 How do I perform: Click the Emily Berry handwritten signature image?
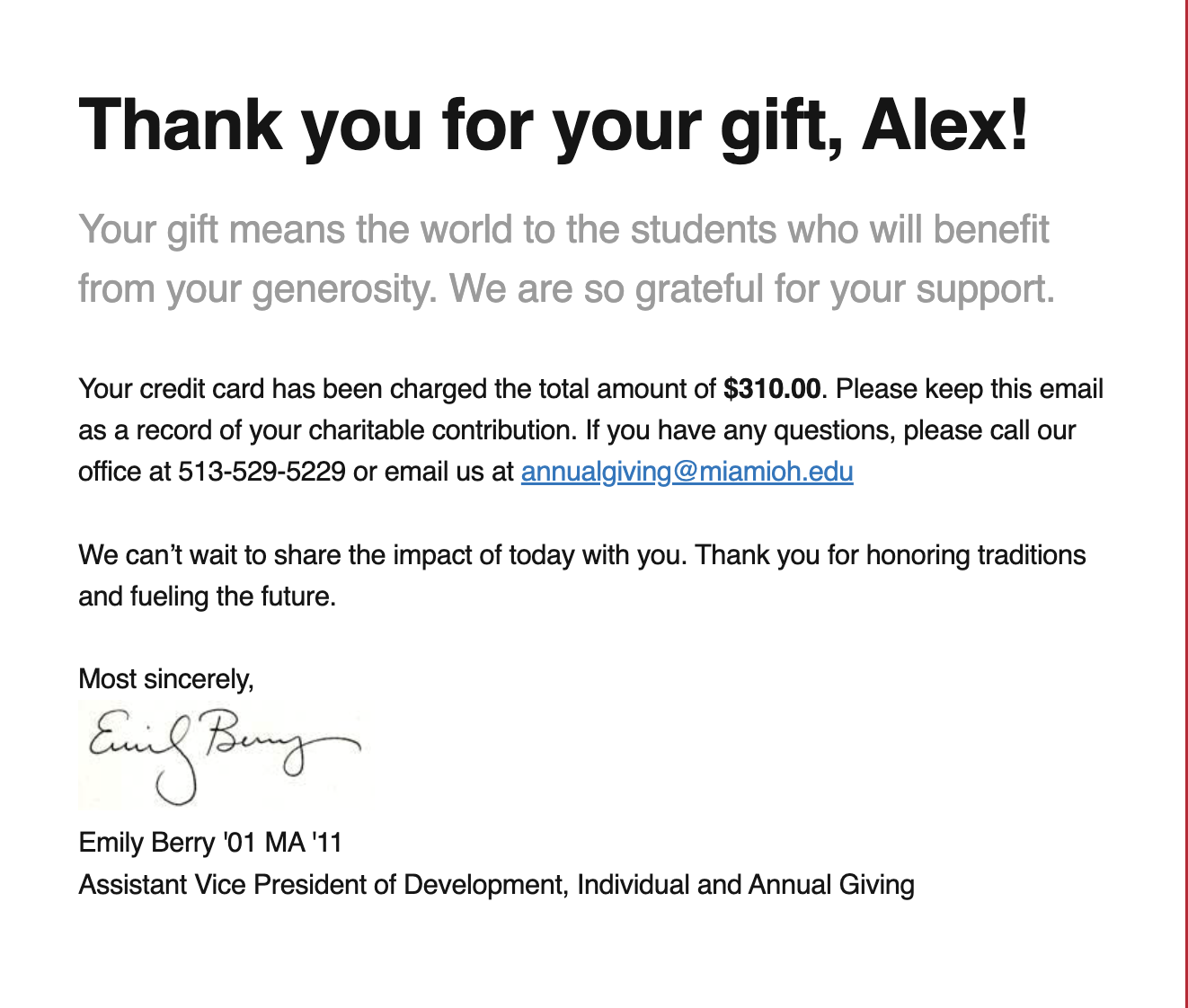(224, 756)
